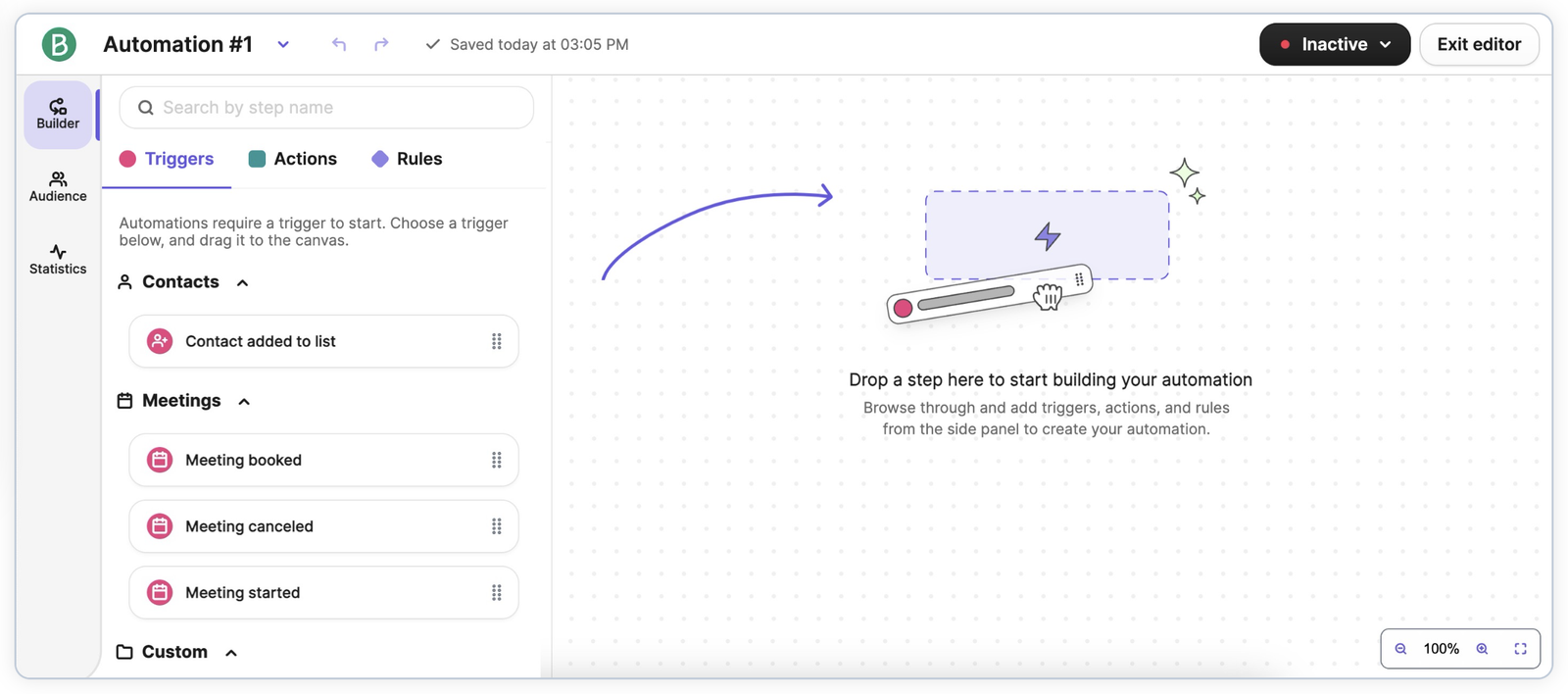Click the redo arrow icon
Screen dimensions: 1568x694
click(x=381, y=44)
